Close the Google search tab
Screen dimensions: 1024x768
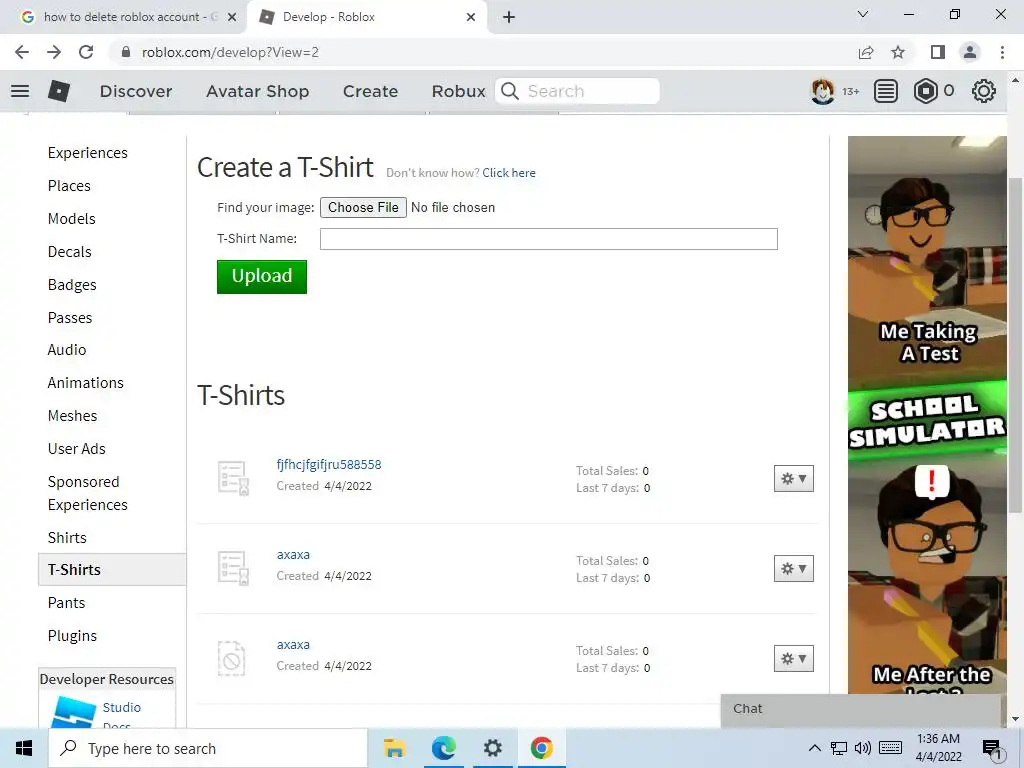(x=232, y=18)
